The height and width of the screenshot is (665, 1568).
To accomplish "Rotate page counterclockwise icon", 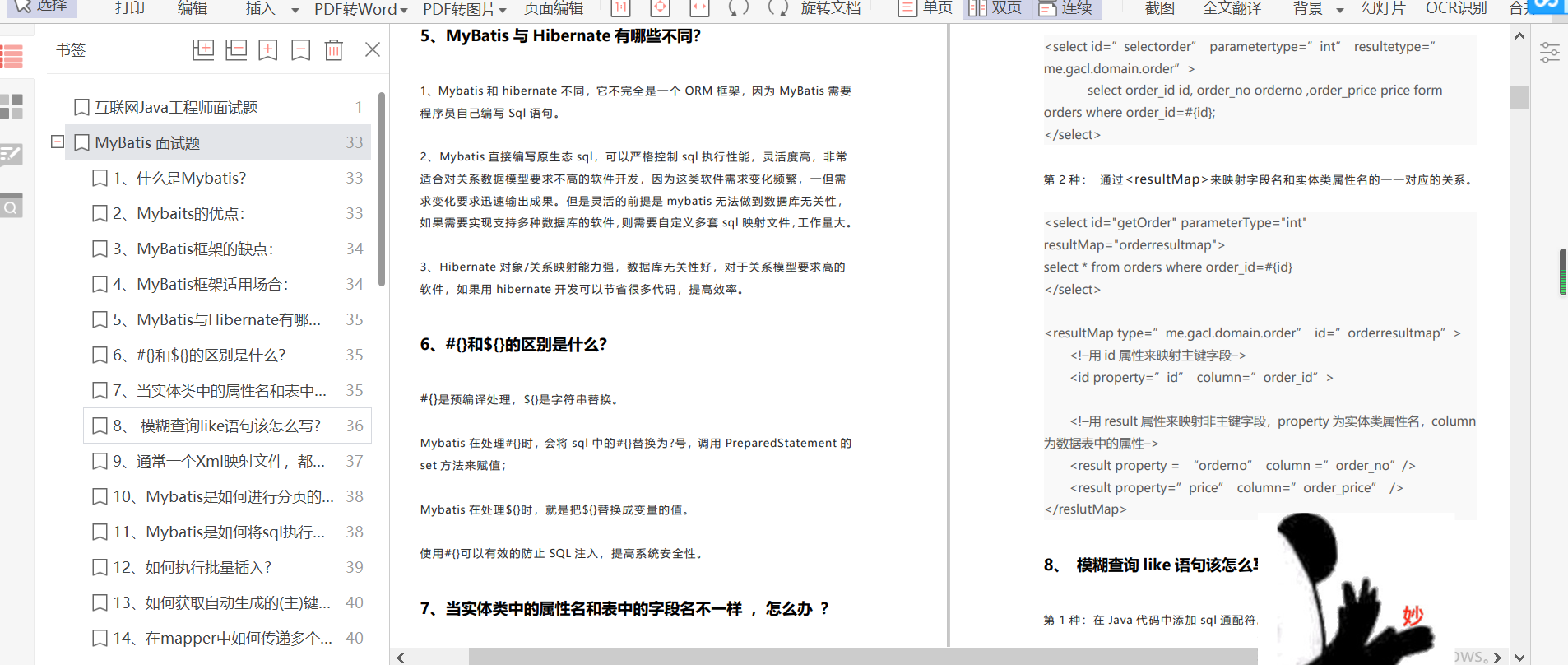I will pyautogui.click(x=739, y=8).
